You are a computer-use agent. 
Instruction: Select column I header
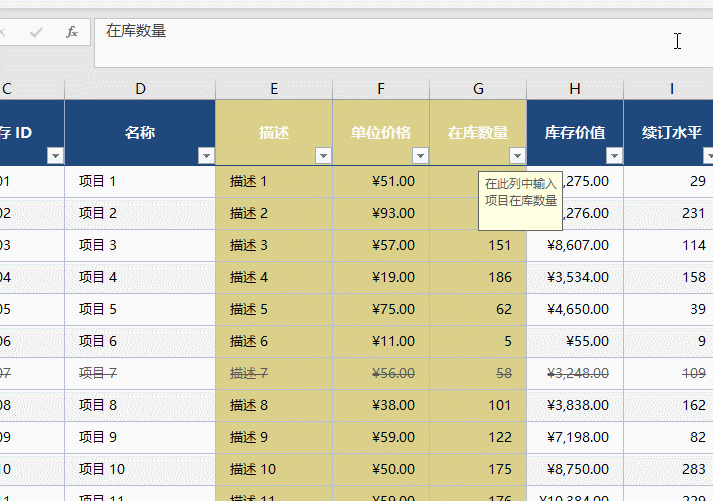672,89
